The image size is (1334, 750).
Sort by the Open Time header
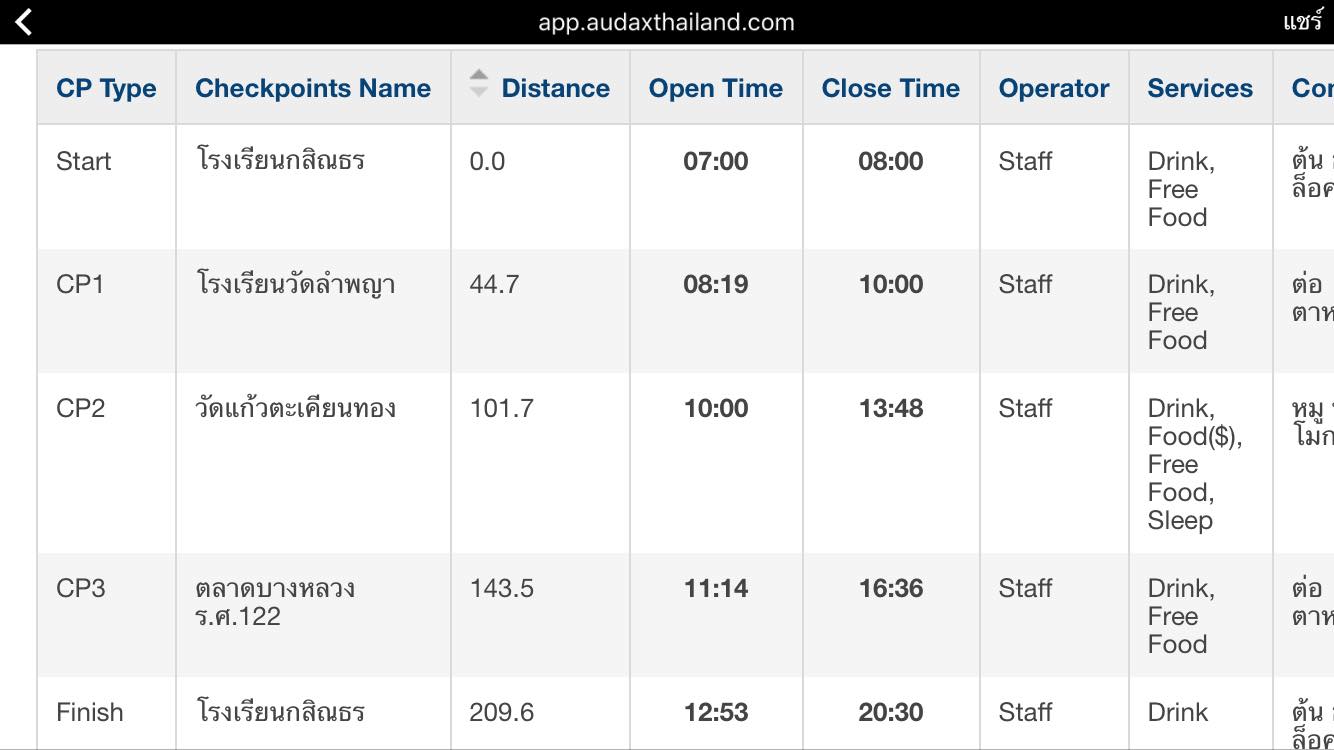pyautogui.click(x=716, y=88)
